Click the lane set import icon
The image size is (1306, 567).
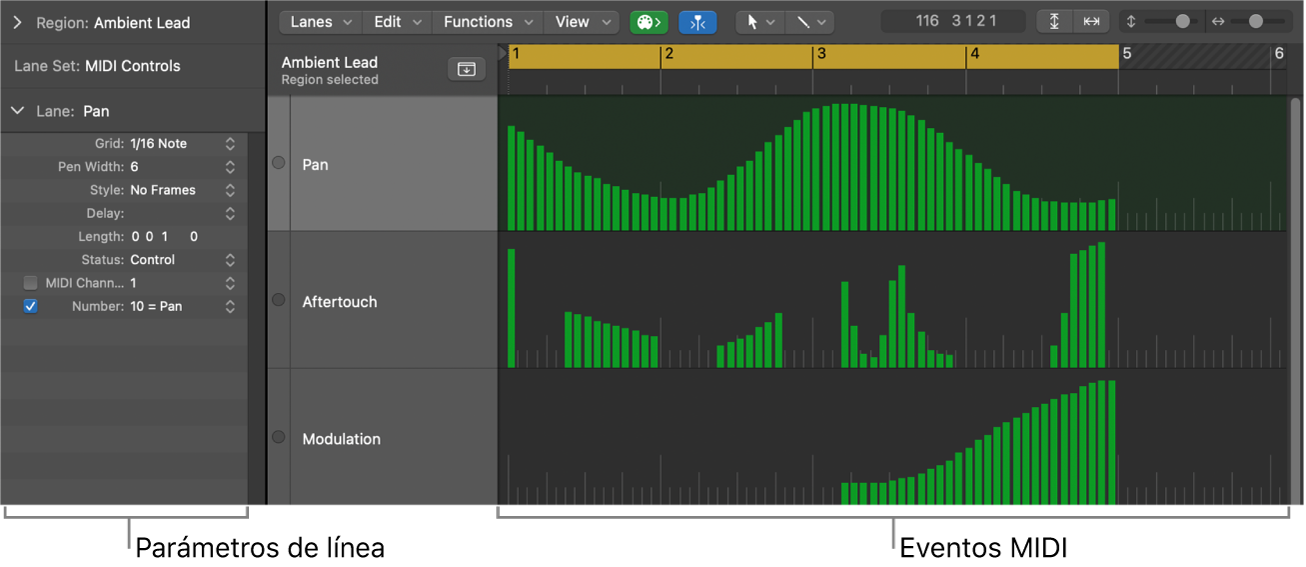pyautogui.click(x=466, y=69)
